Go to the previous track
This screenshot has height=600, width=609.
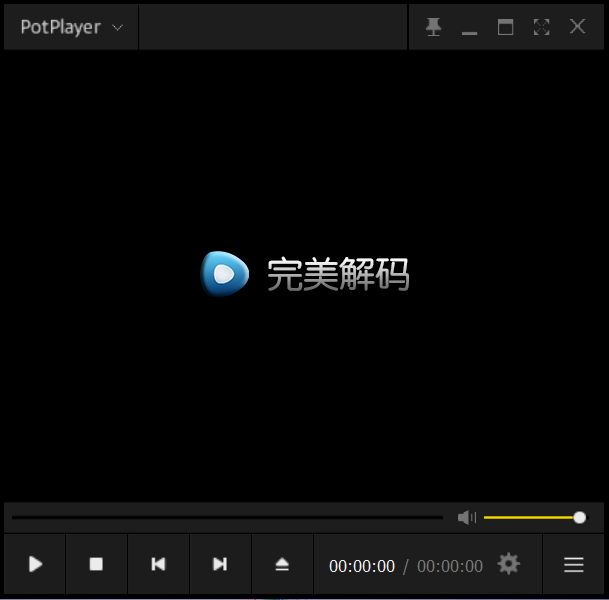[x=158, y=564]
